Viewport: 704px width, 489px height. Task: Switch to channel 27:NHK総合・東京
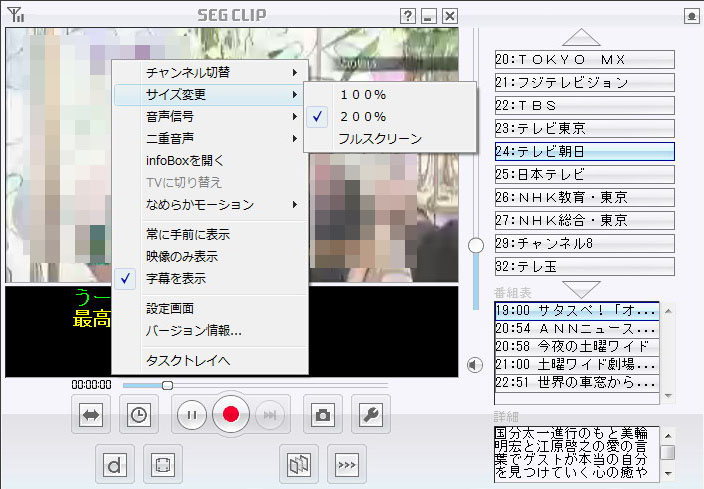pos(585,221)
